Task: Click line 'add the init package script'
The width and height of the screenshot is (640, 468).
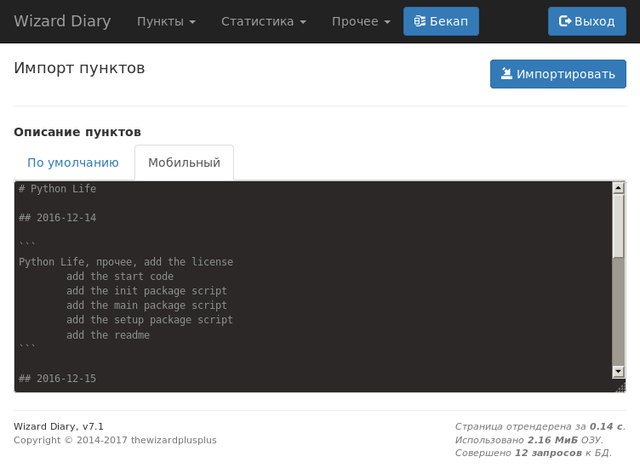Action: coord(147,291)
